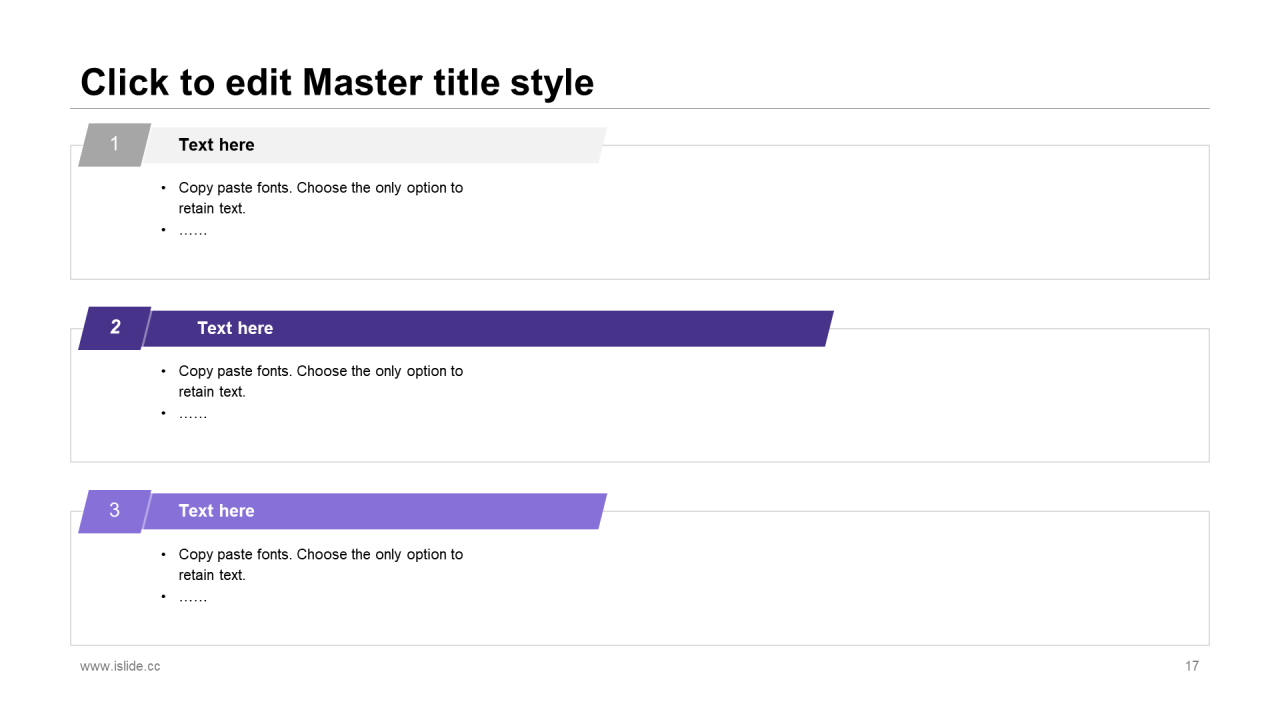Viewport: 1280px width, 720px height.
Task: Click the ellipsis bullet in the second box
Action: coord(193,414)
